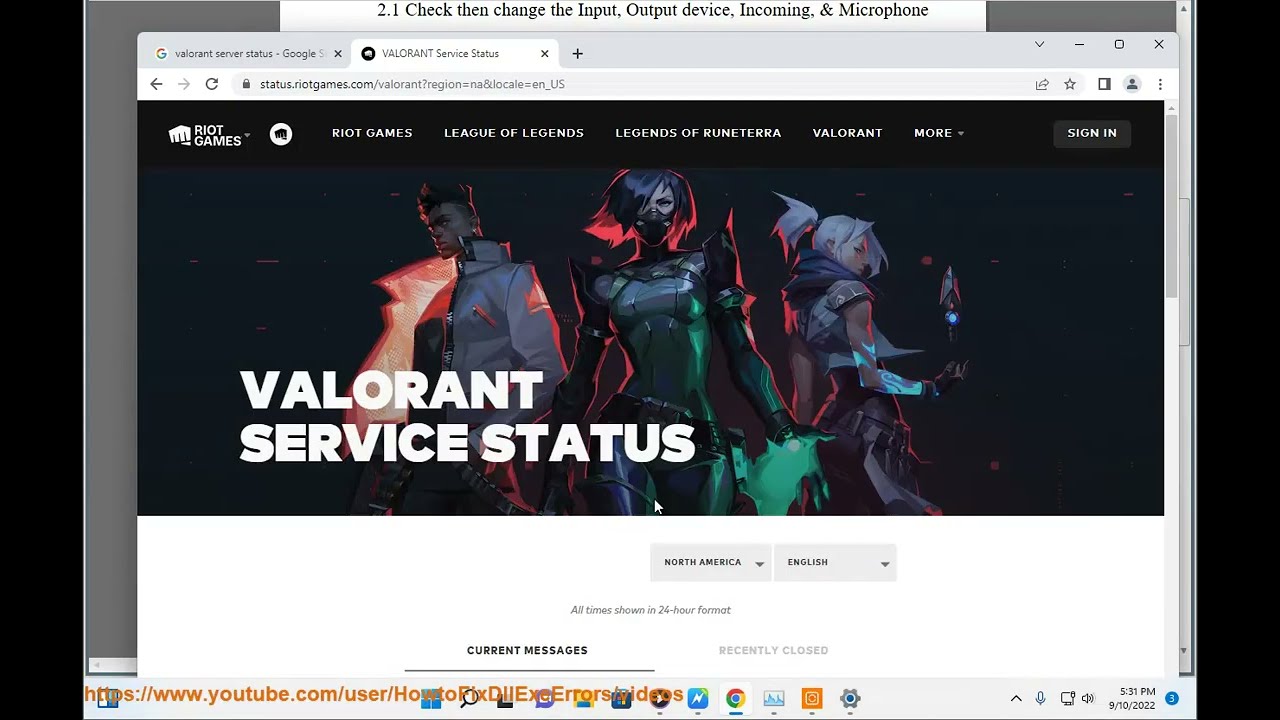
Task: Close the VALORANT Service Status tab
Action: (x=545, y=54)
